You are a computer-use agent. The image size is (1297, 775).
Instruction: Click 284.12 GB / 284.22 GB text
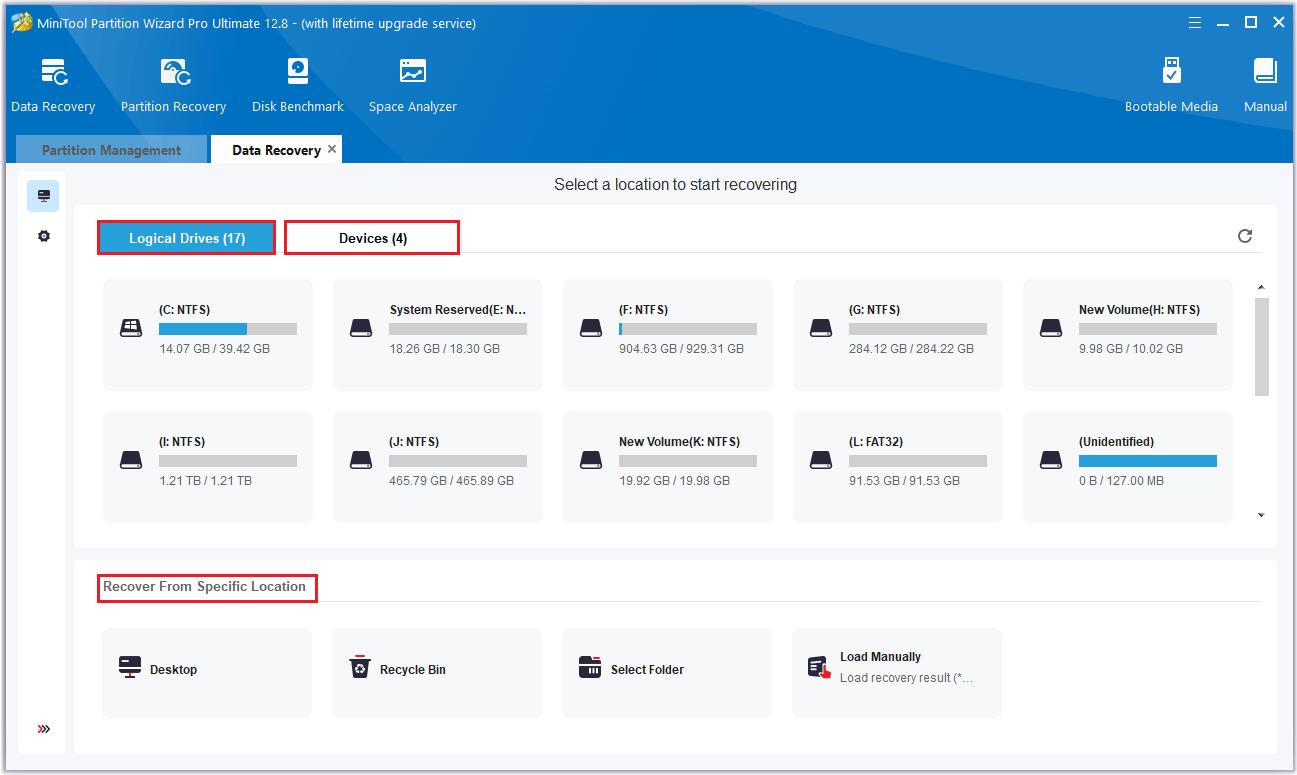tap(911, 349)
